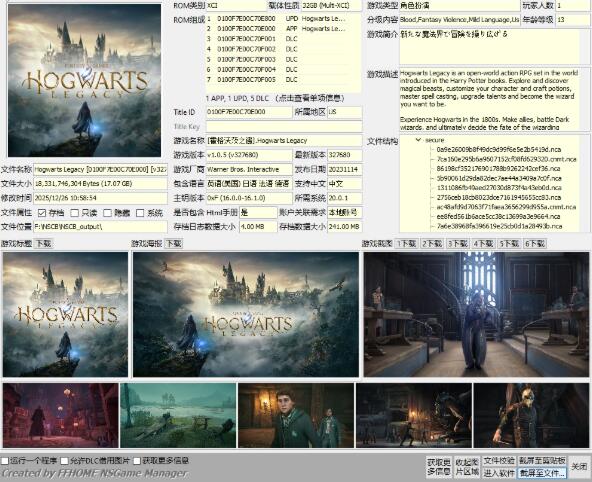Enable the 系统 system attribute checkbox
The height and width of the screenshot is (482, 592).
click(140, 213)
